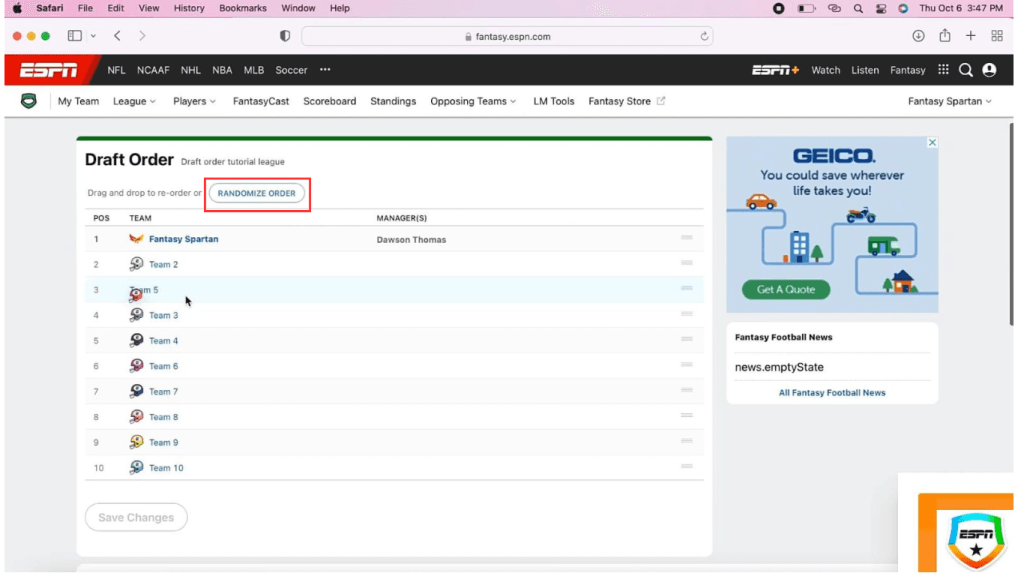Click drag handle for Team 10 row
Viewport: 1024px width, 576px height.
tap(686, 466)
